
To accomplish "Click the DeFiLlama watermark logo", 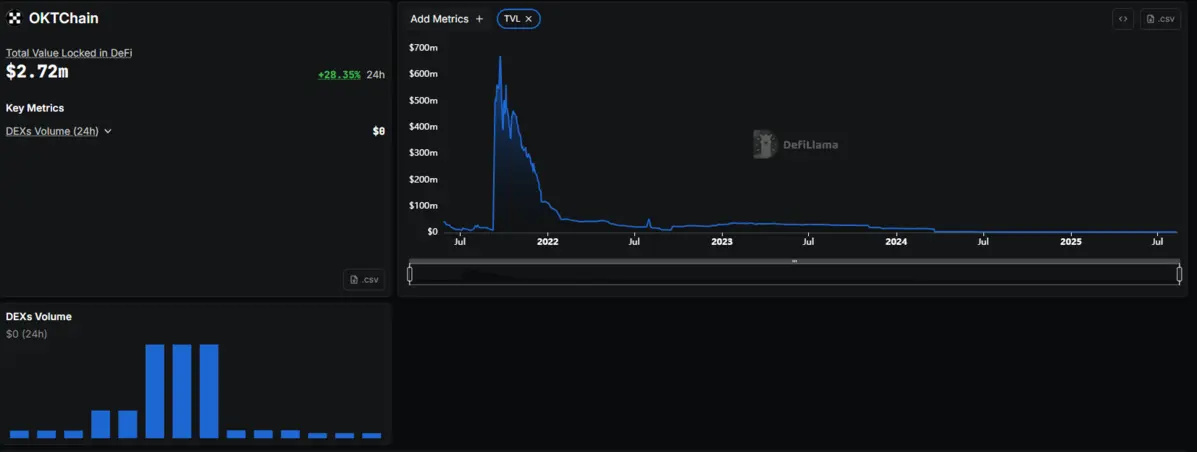I will point(765,145).
